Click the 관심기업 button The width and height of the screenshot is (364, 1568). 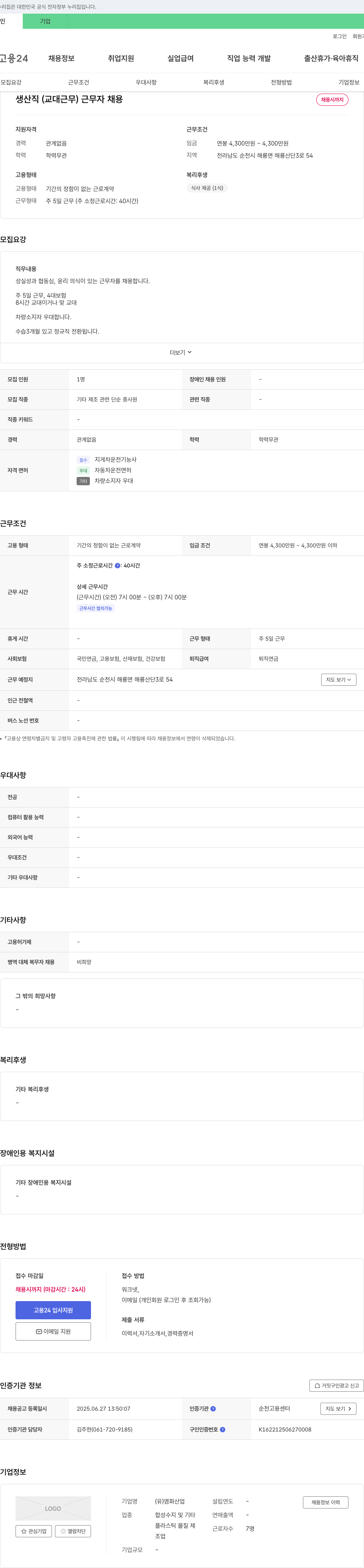[x=33, y=1531]
